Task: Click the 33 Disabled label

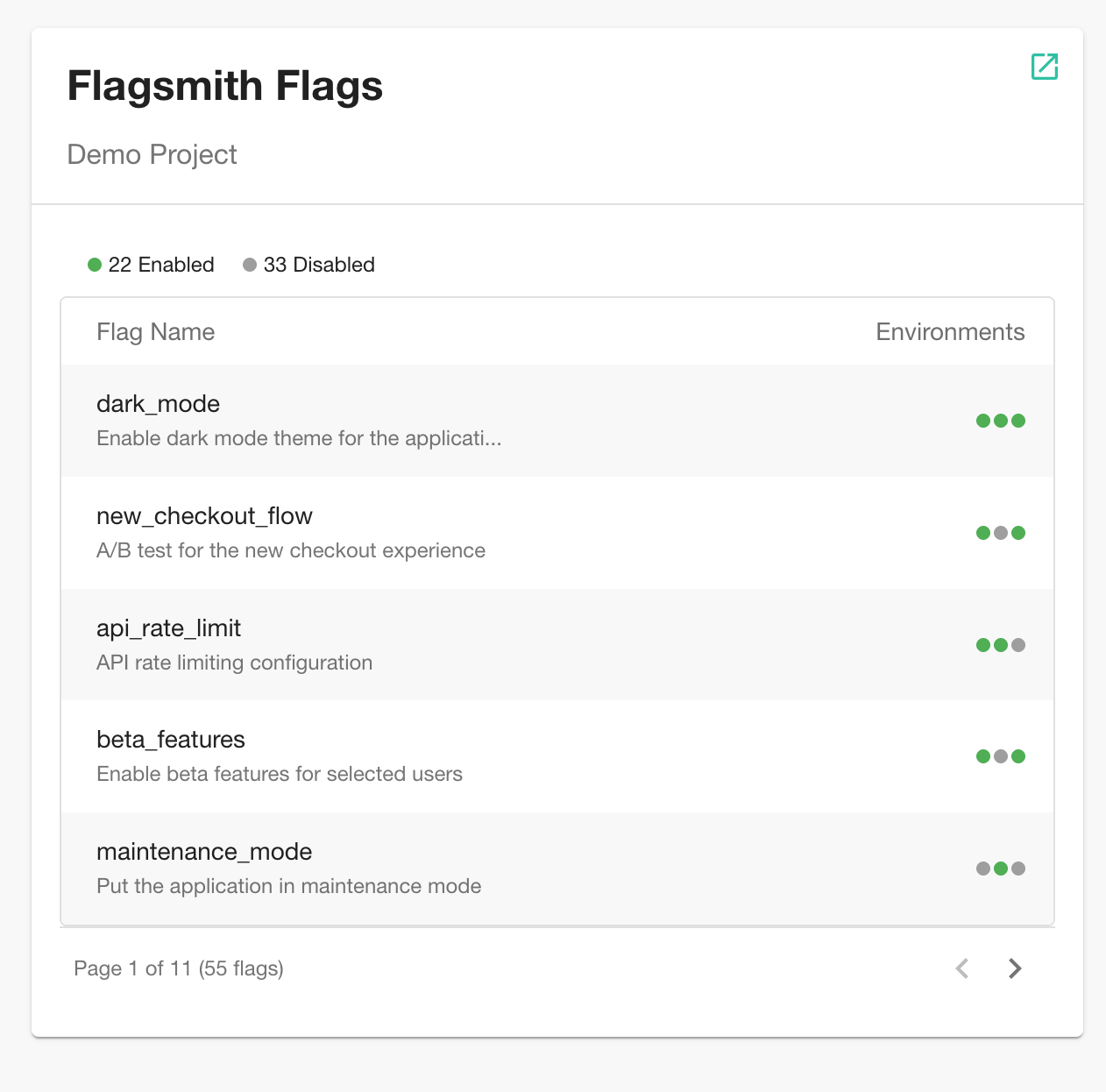Action: click(x=319, y=265)
